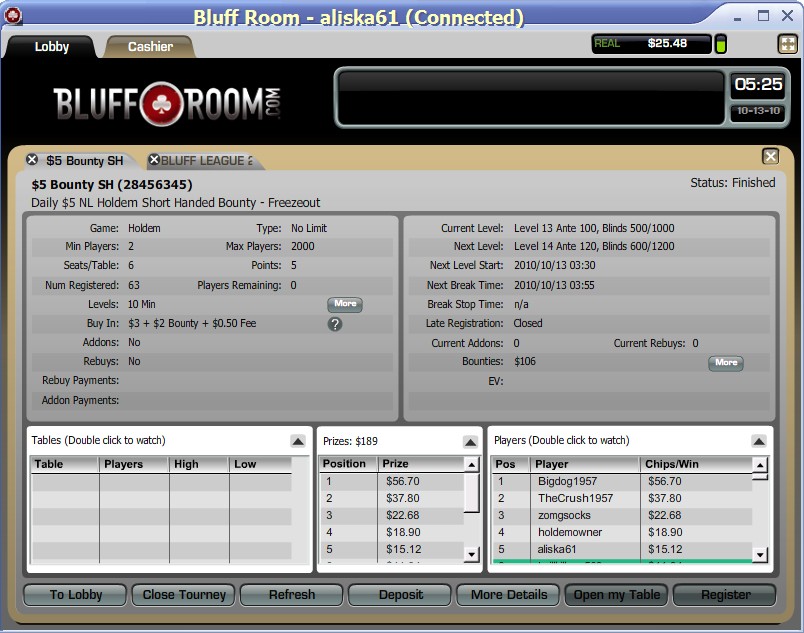Close the BLUFF LEAGUE tab

click(x=153, y=160)
